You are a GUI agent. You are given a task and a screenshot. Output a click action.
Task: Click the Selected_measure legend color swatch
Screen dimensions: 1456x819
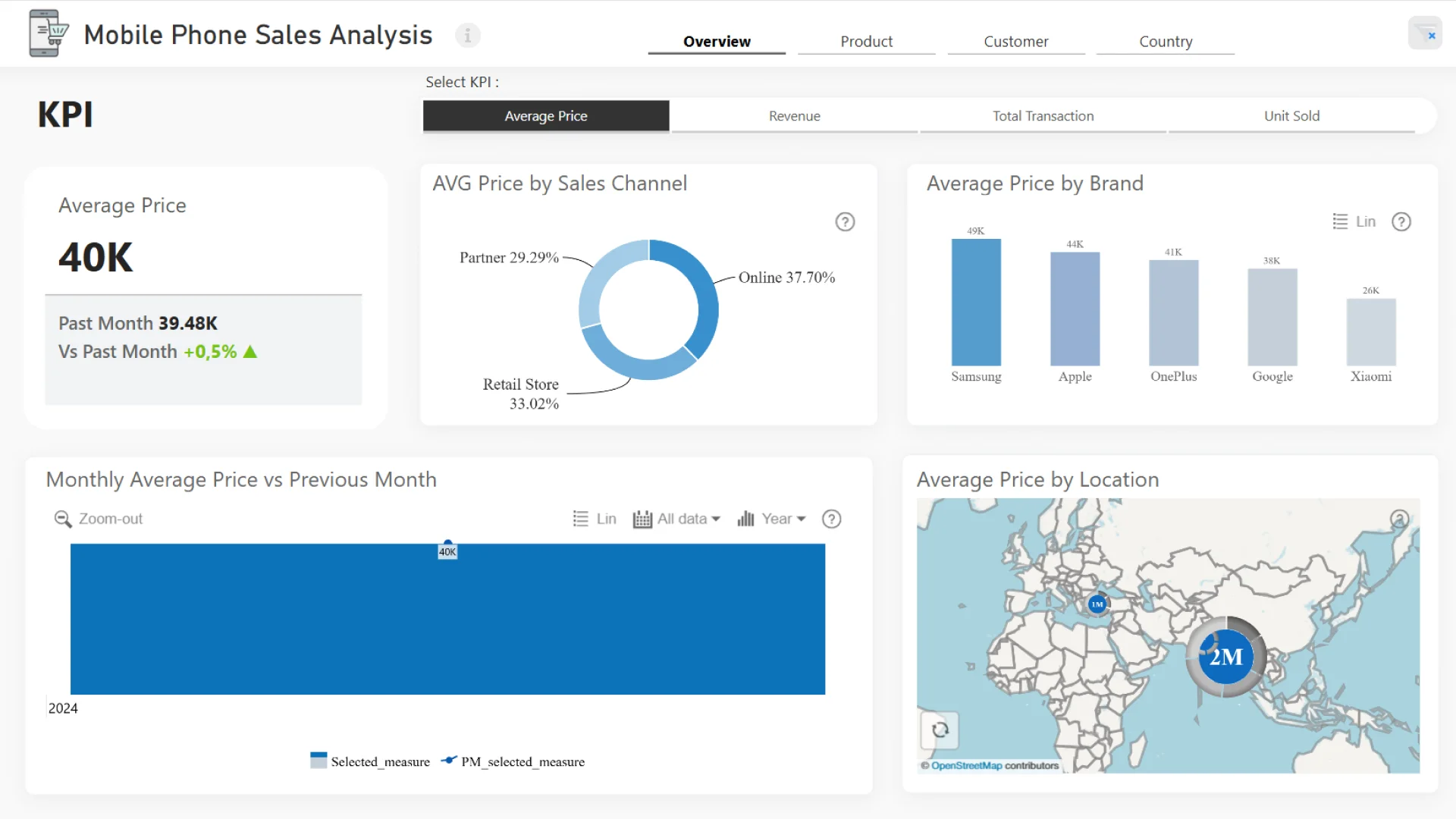tap(318, 761)
